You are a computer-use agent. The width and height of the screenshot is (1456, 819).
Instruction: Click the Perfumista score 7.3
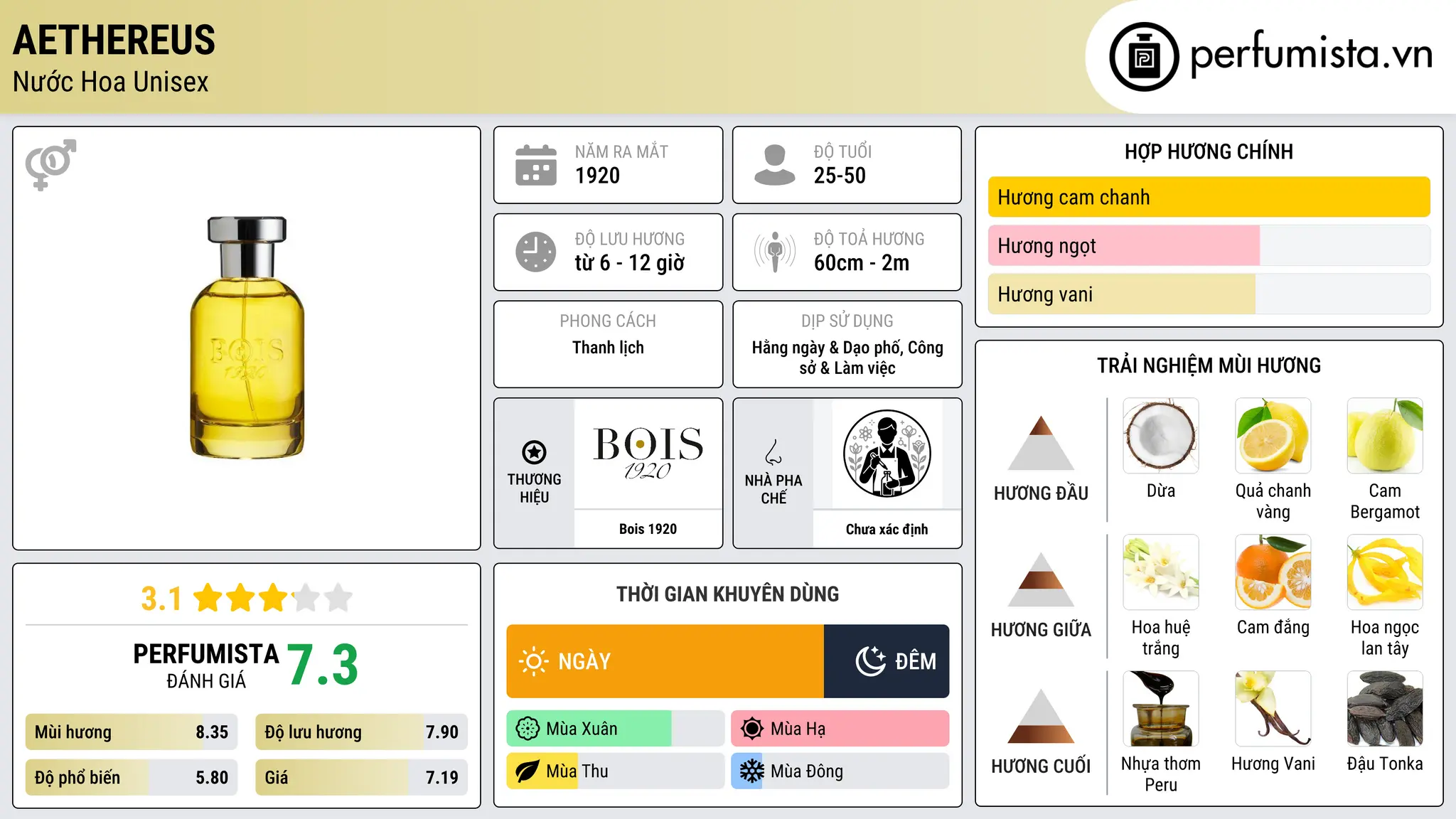click(x=323, y=665)
